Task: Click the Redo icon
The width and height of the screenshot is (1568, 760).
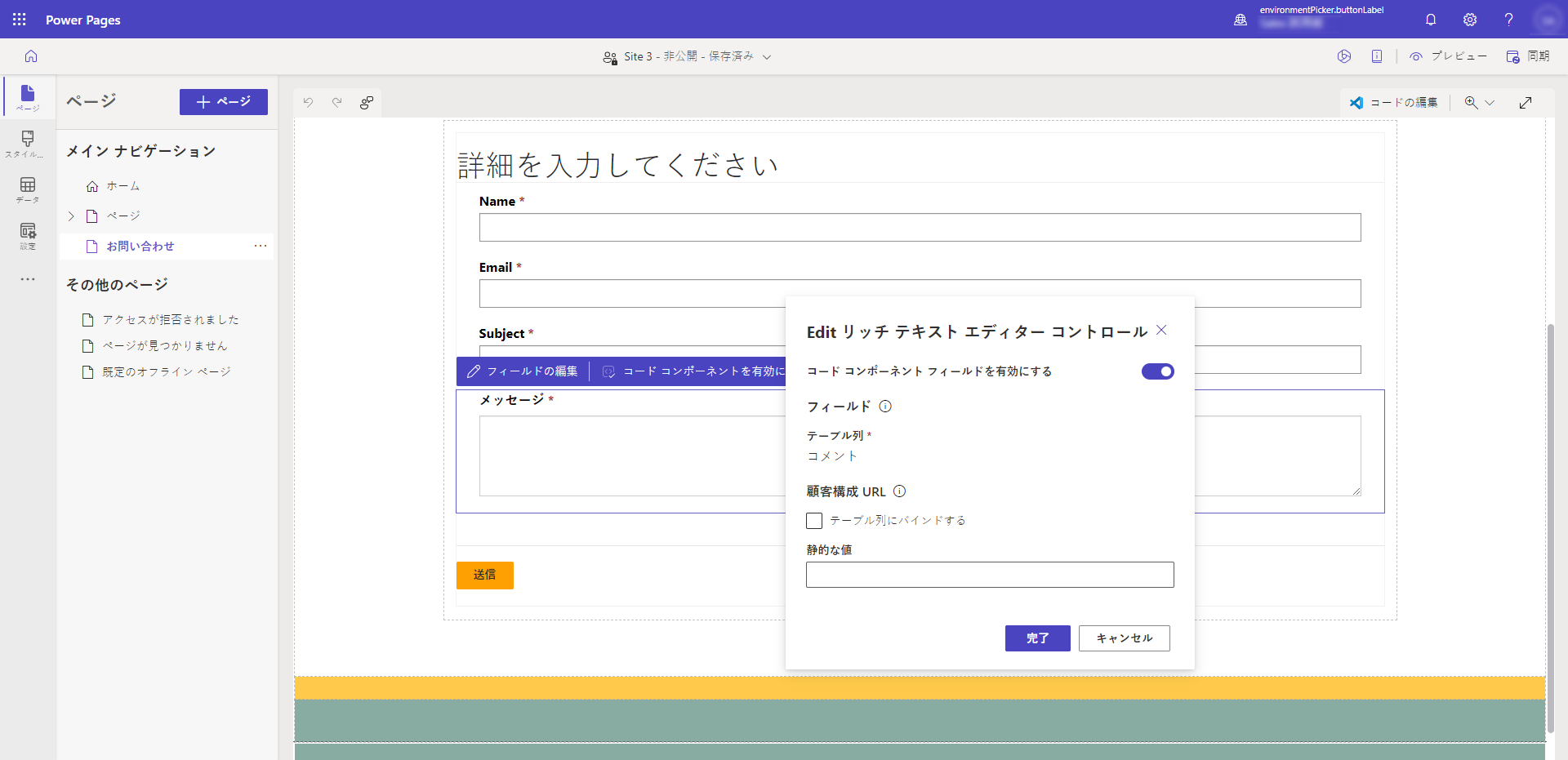Action: (336, 102)
